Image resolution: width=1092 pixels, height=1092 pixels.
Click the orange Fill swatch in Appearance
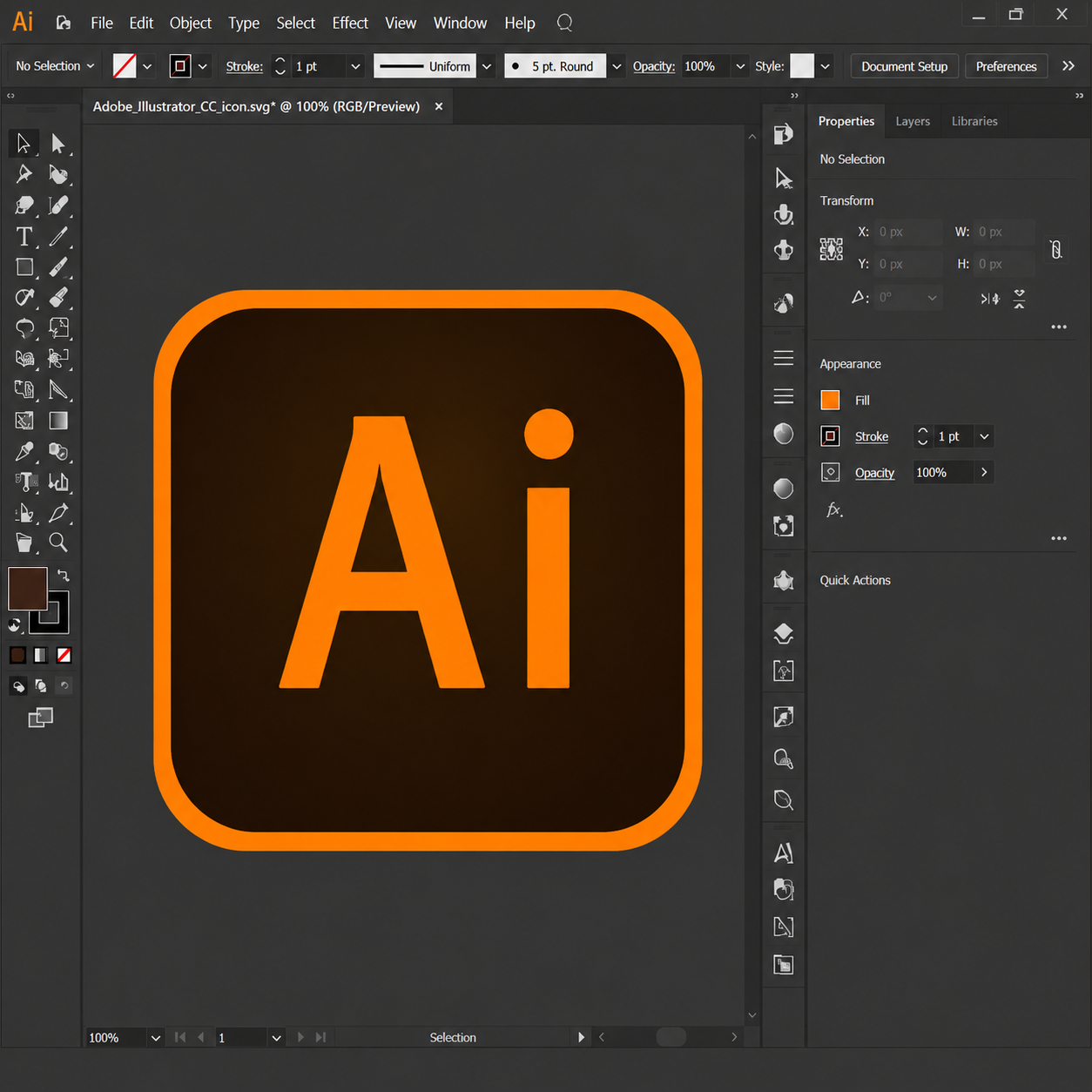(x=831, y=400)
